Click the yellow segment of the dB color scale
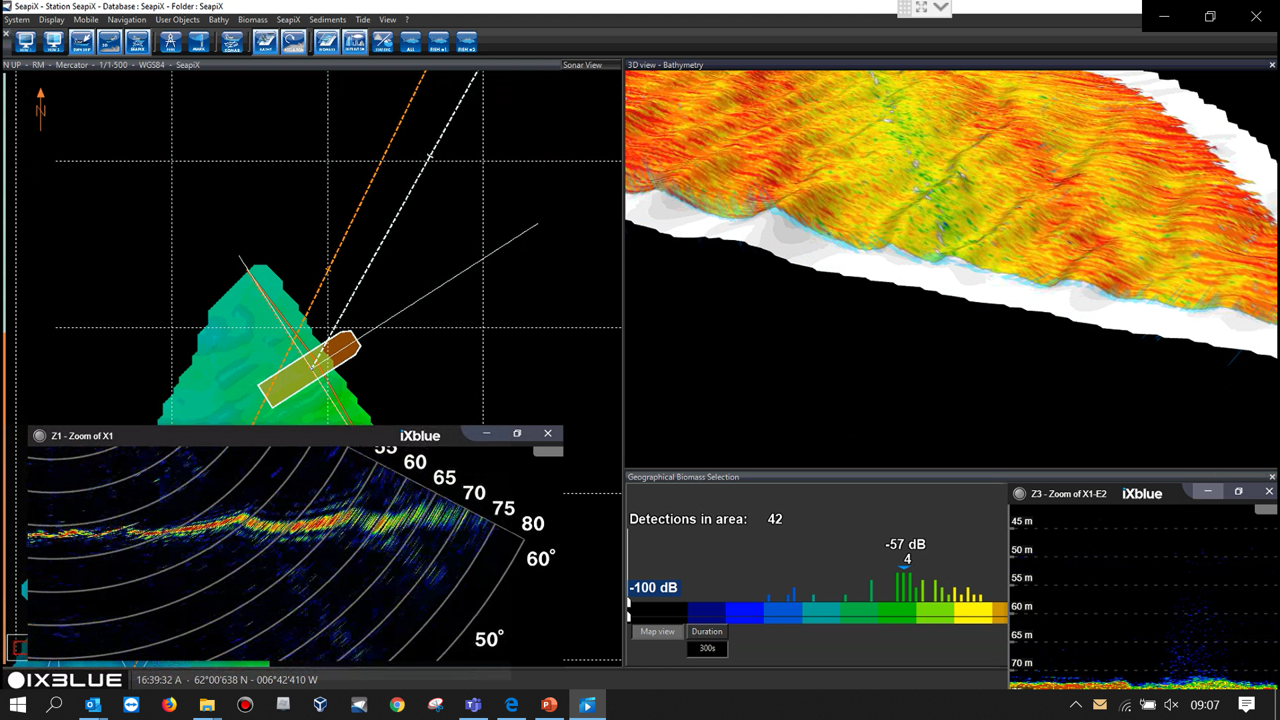 tap(973, 613)
